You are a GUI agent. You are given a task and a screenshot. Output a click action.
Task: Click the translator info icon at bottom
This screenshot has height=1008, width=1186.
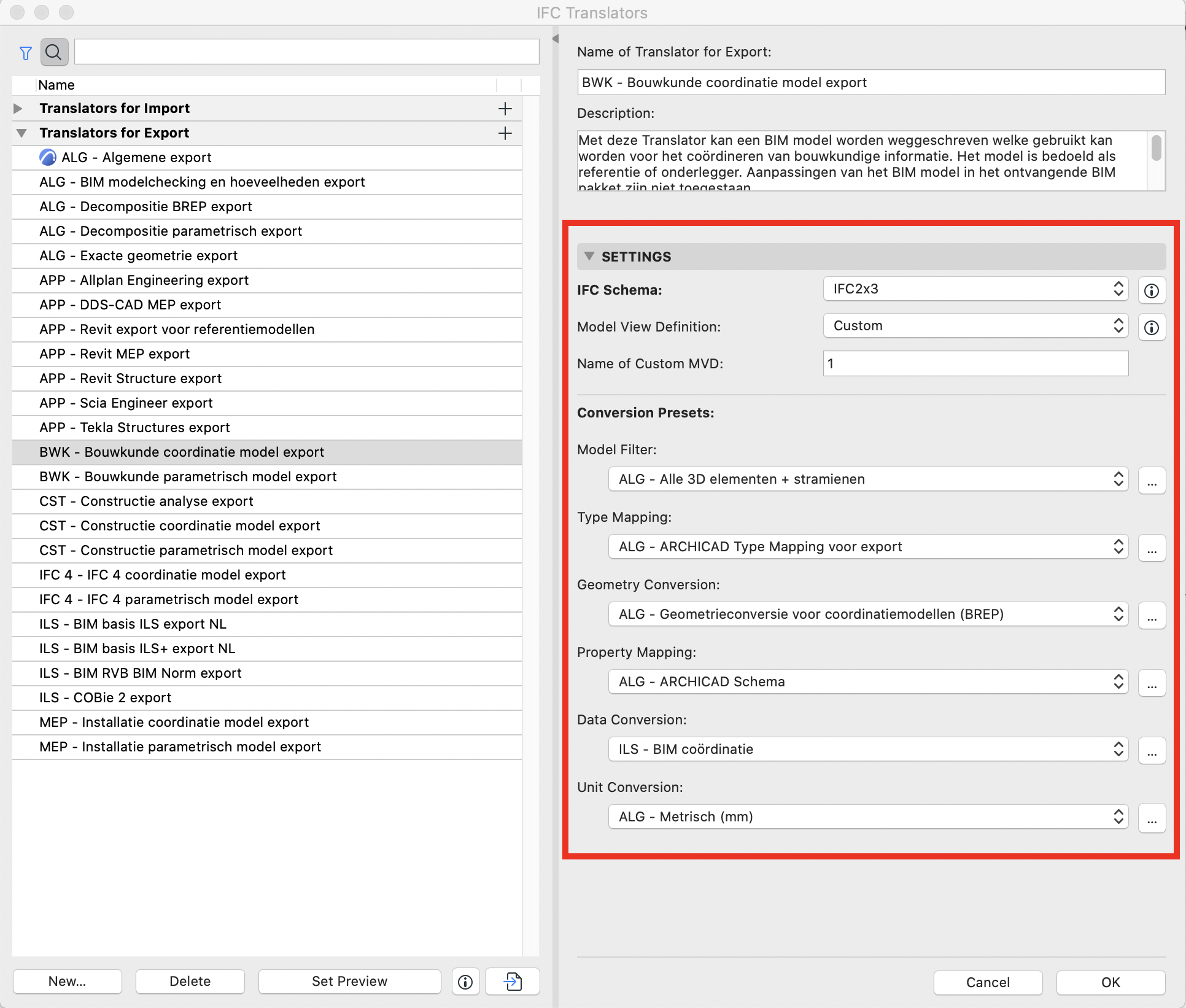point(465,982)
